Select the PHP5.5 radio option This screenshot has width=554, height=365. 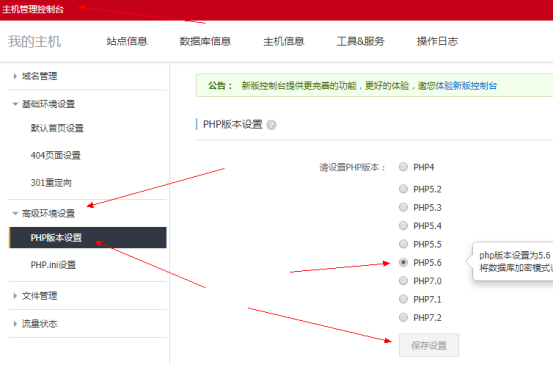(403, 244)
